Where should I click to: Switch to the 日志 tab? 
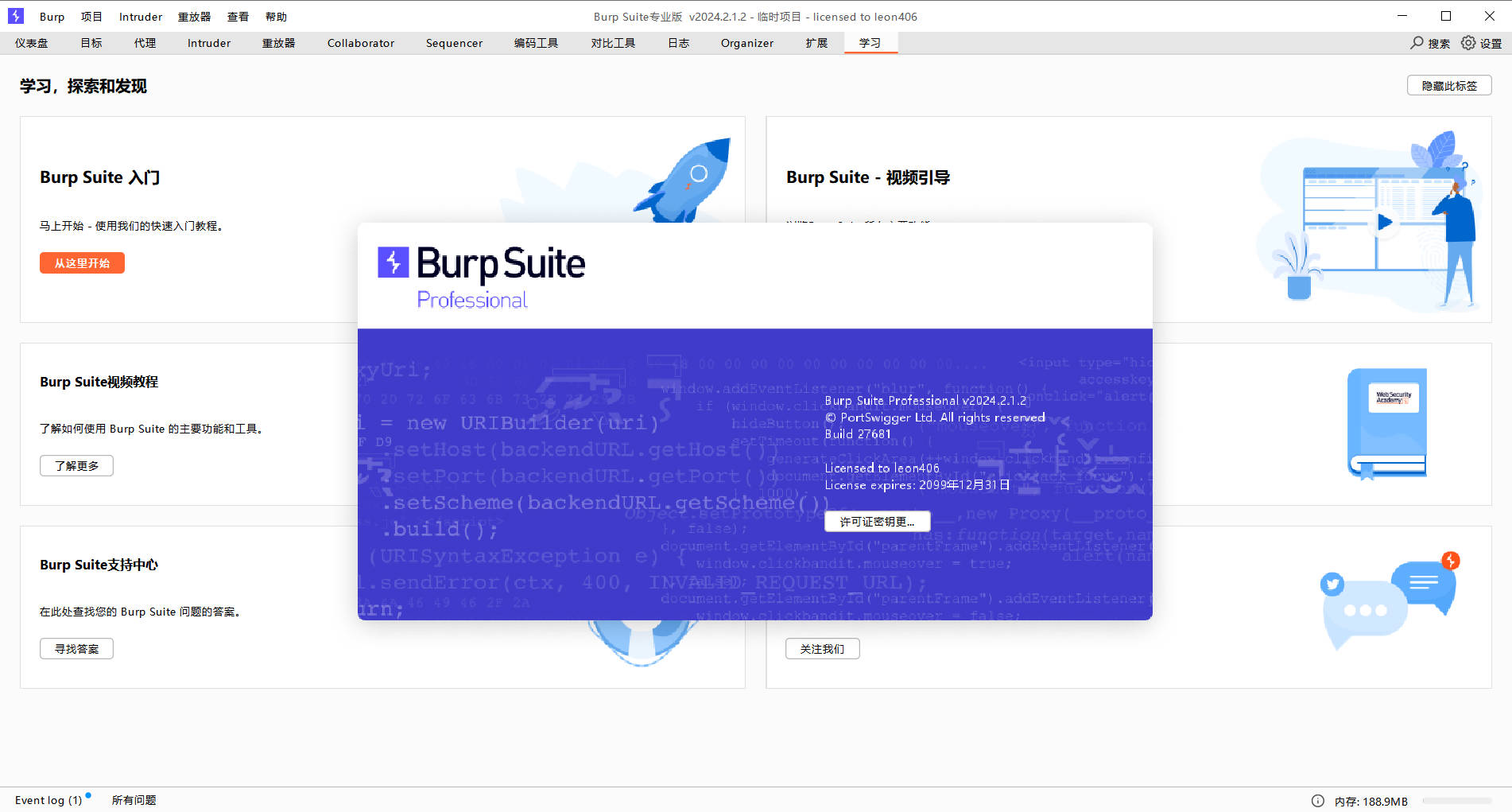click(x=678, y=43)
